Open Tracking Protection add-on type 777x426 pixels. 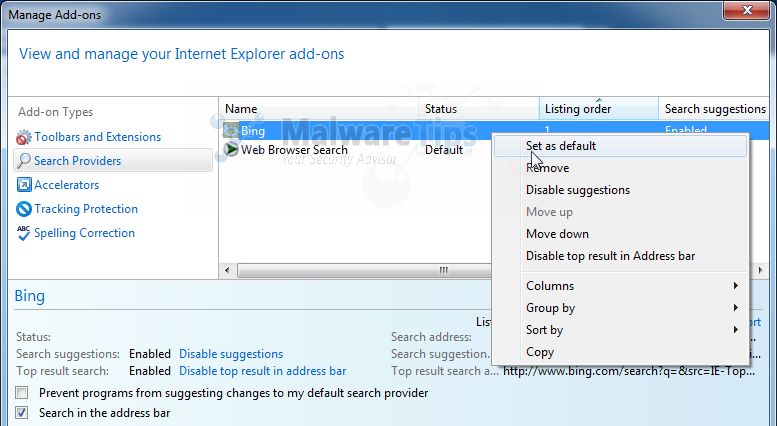(86, 209)
